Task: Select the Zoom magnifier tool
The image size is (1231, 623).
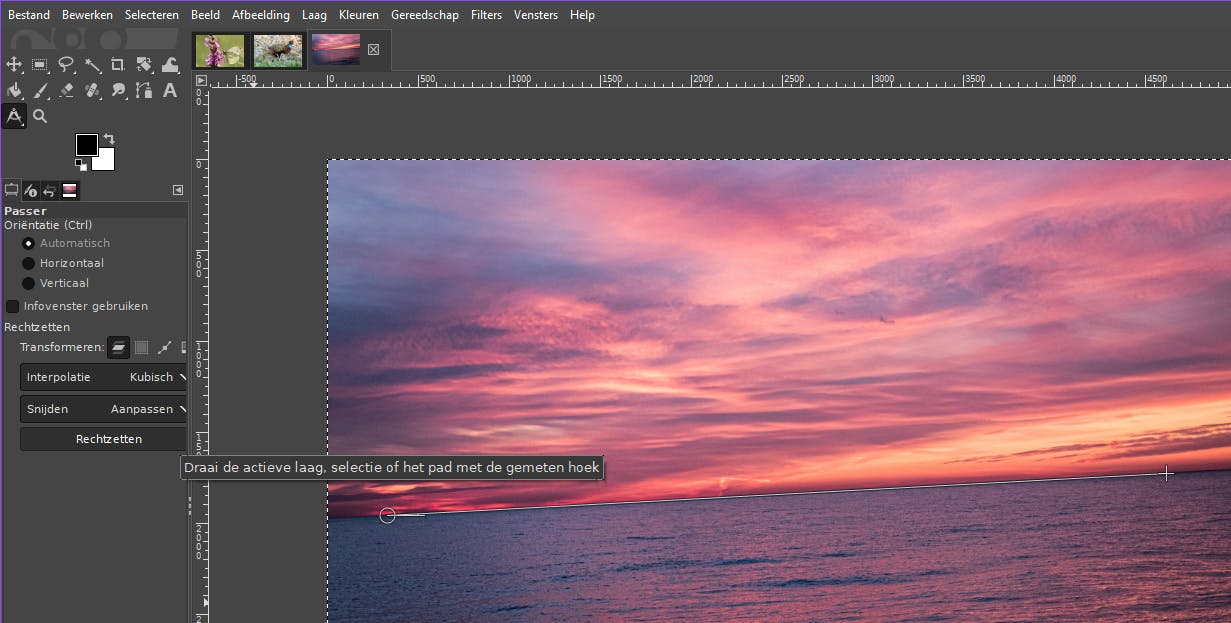Action: [40, 116]
